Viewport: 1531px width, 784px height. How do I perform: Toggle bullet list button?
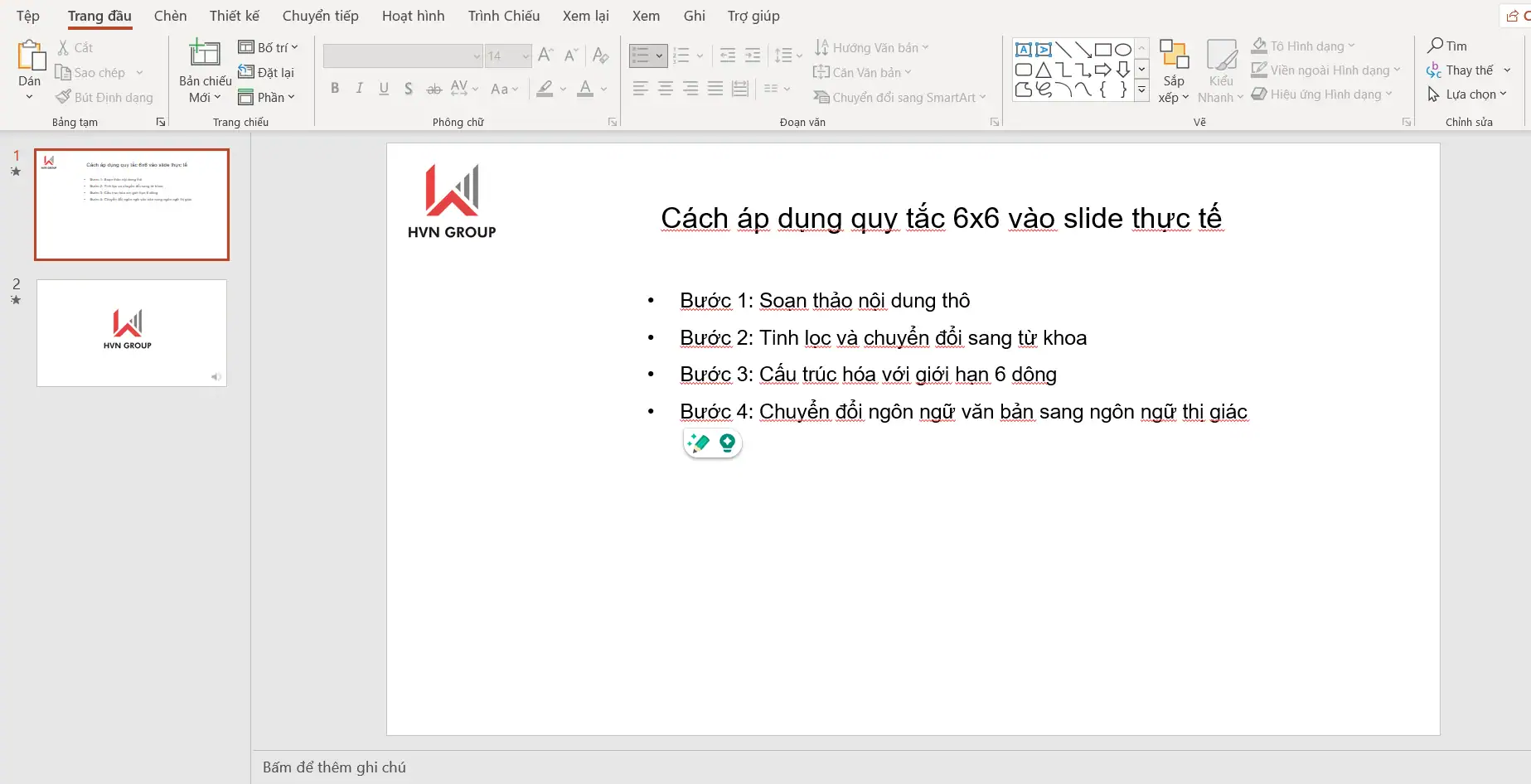641,56
